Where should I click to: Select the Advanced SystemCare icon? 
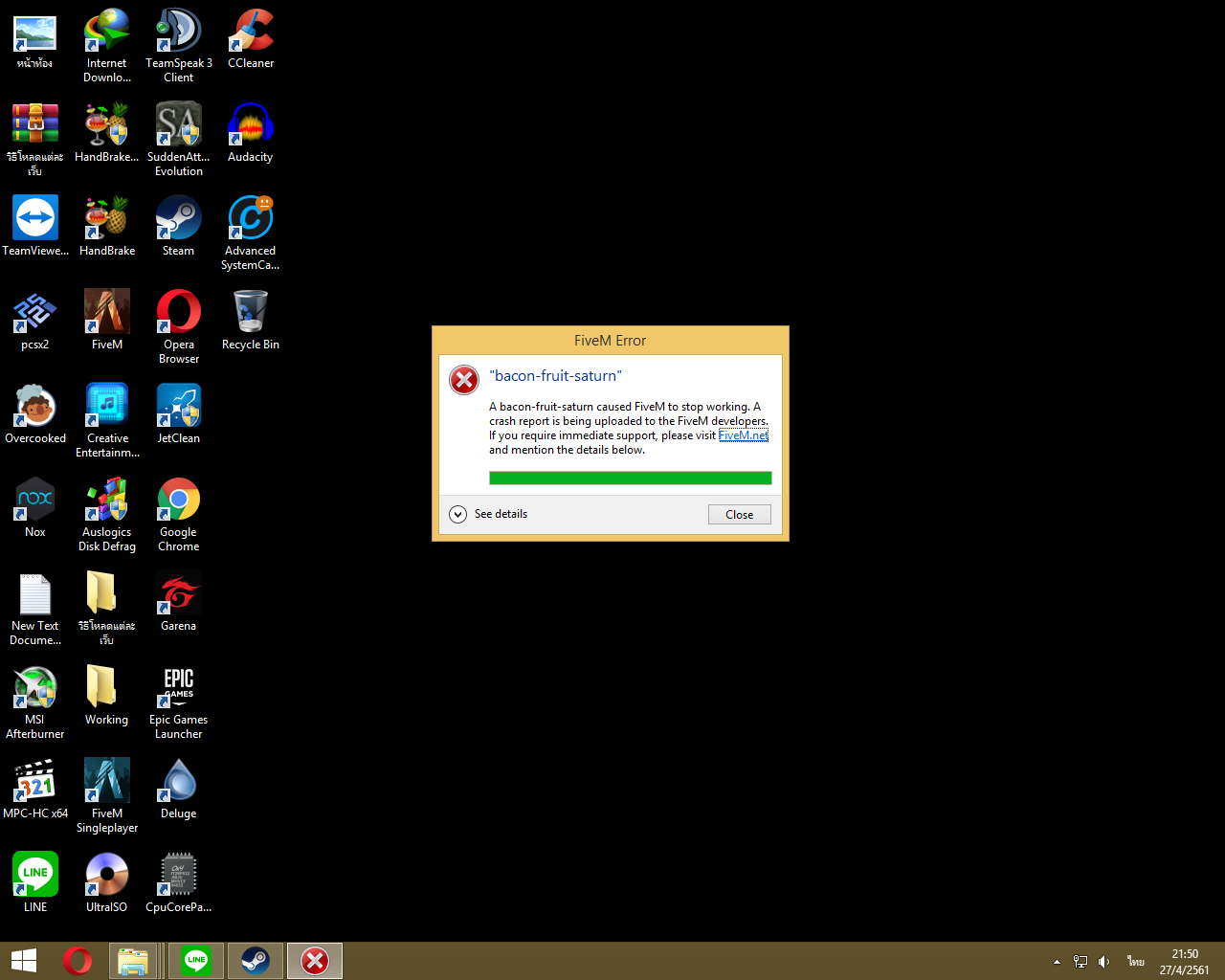[x=251, y=233]
